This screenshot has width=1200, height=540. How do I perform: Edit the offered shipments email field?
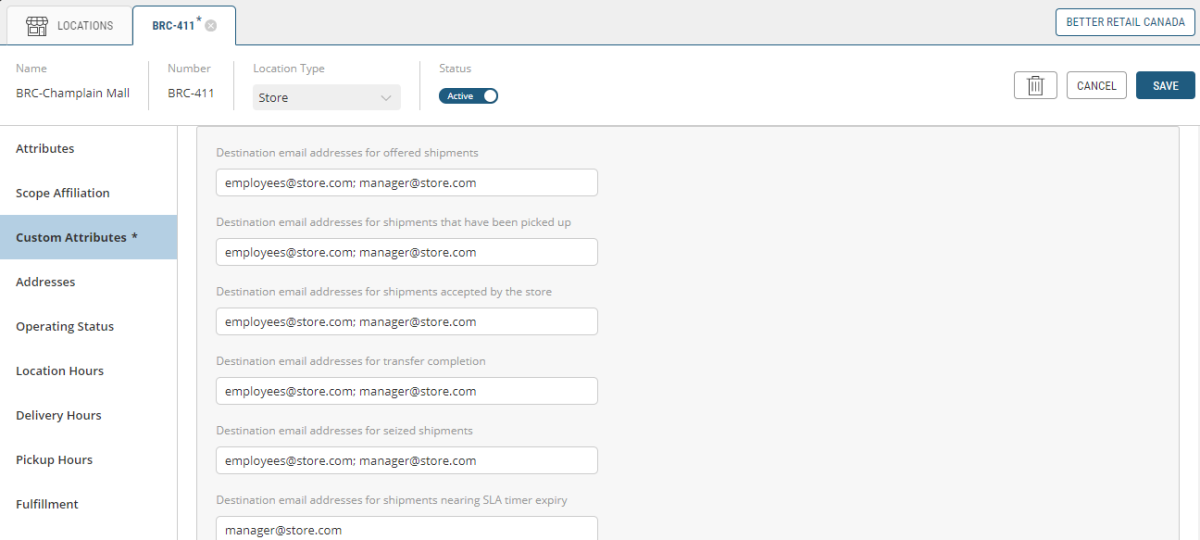pyautogui.click(x=406, y=183)
